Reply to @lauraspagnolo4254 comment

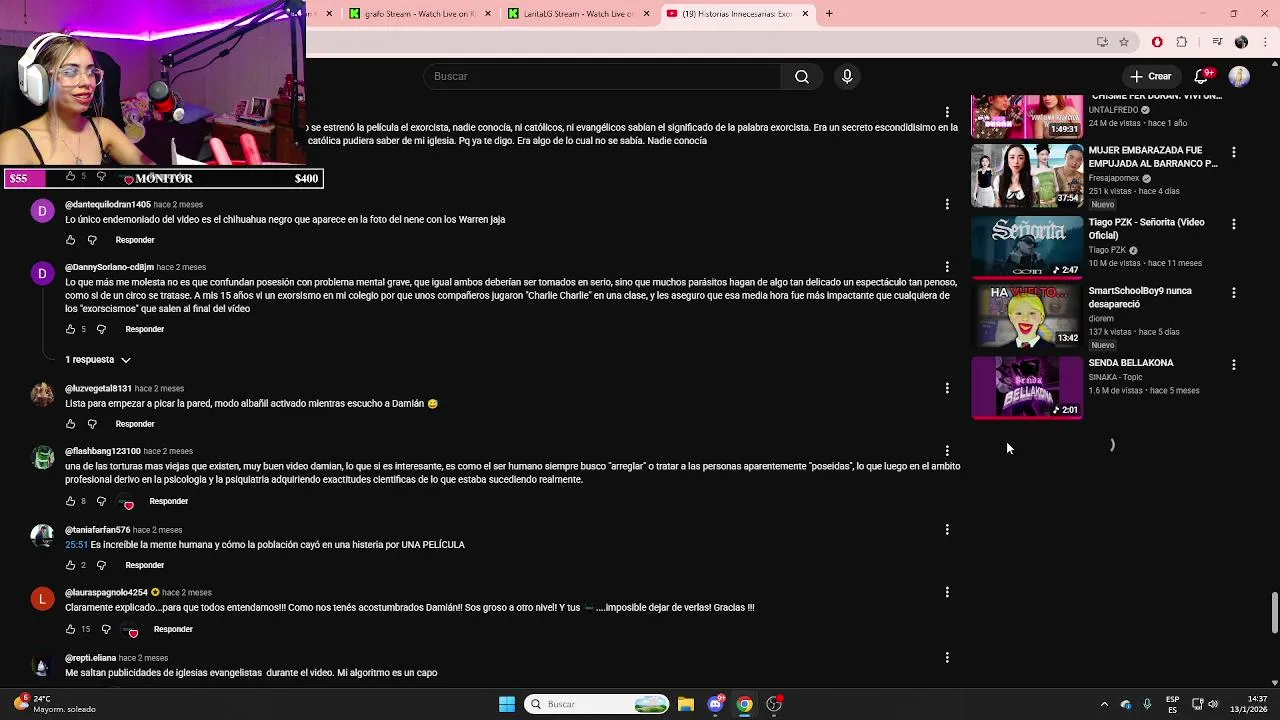[x=173, y=629]
